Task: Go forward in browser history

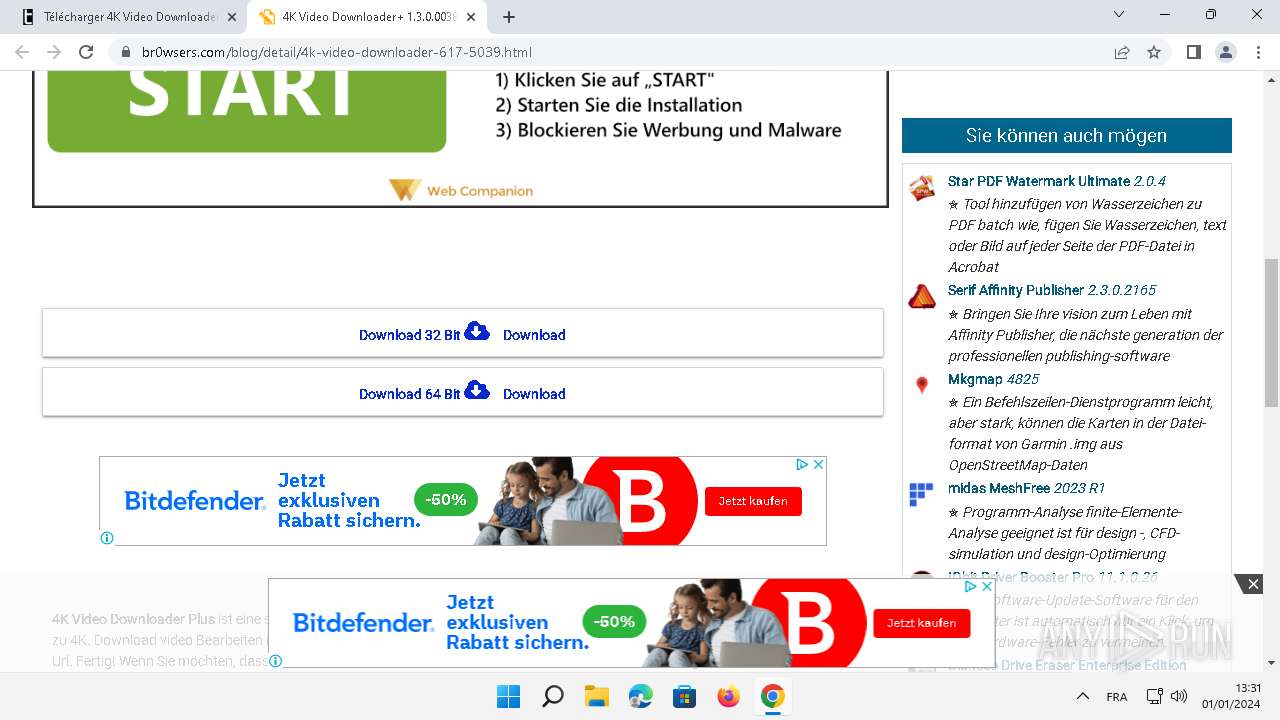Action: tap(54, 52)
